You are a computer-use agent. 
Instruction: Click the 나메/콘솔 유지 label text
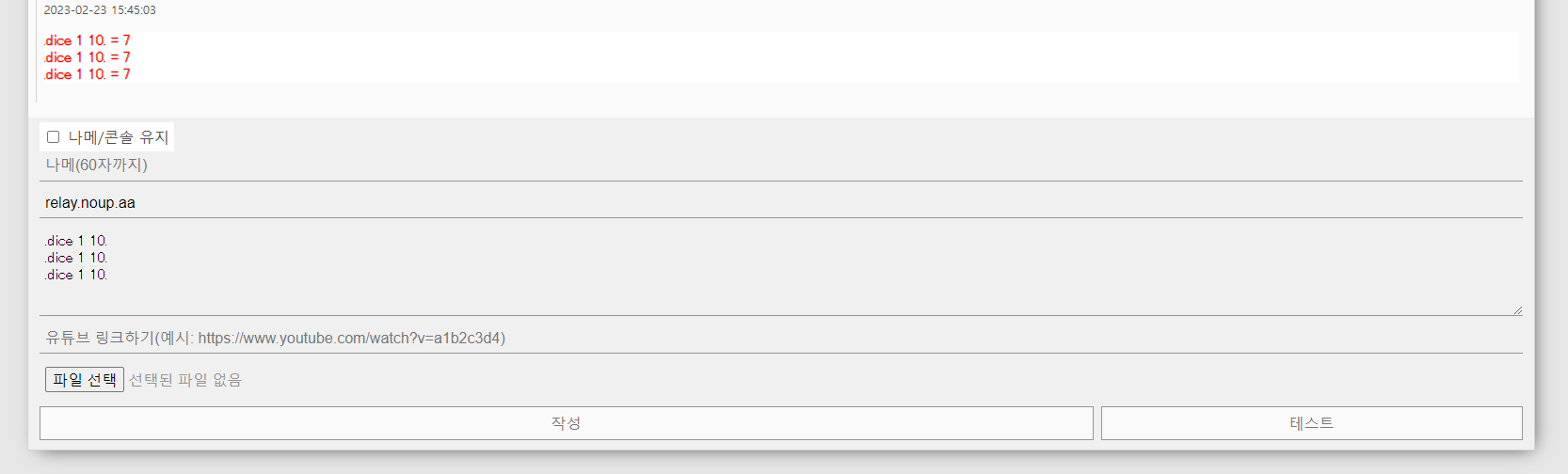click(119, 137)
